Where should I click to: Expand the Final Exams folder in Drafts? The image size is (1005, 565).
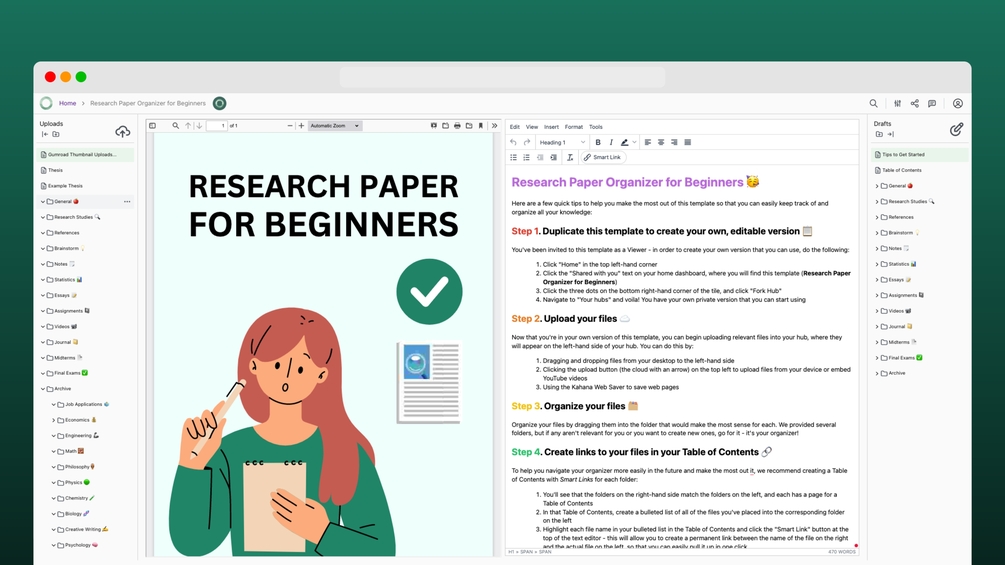pos(877,357)
